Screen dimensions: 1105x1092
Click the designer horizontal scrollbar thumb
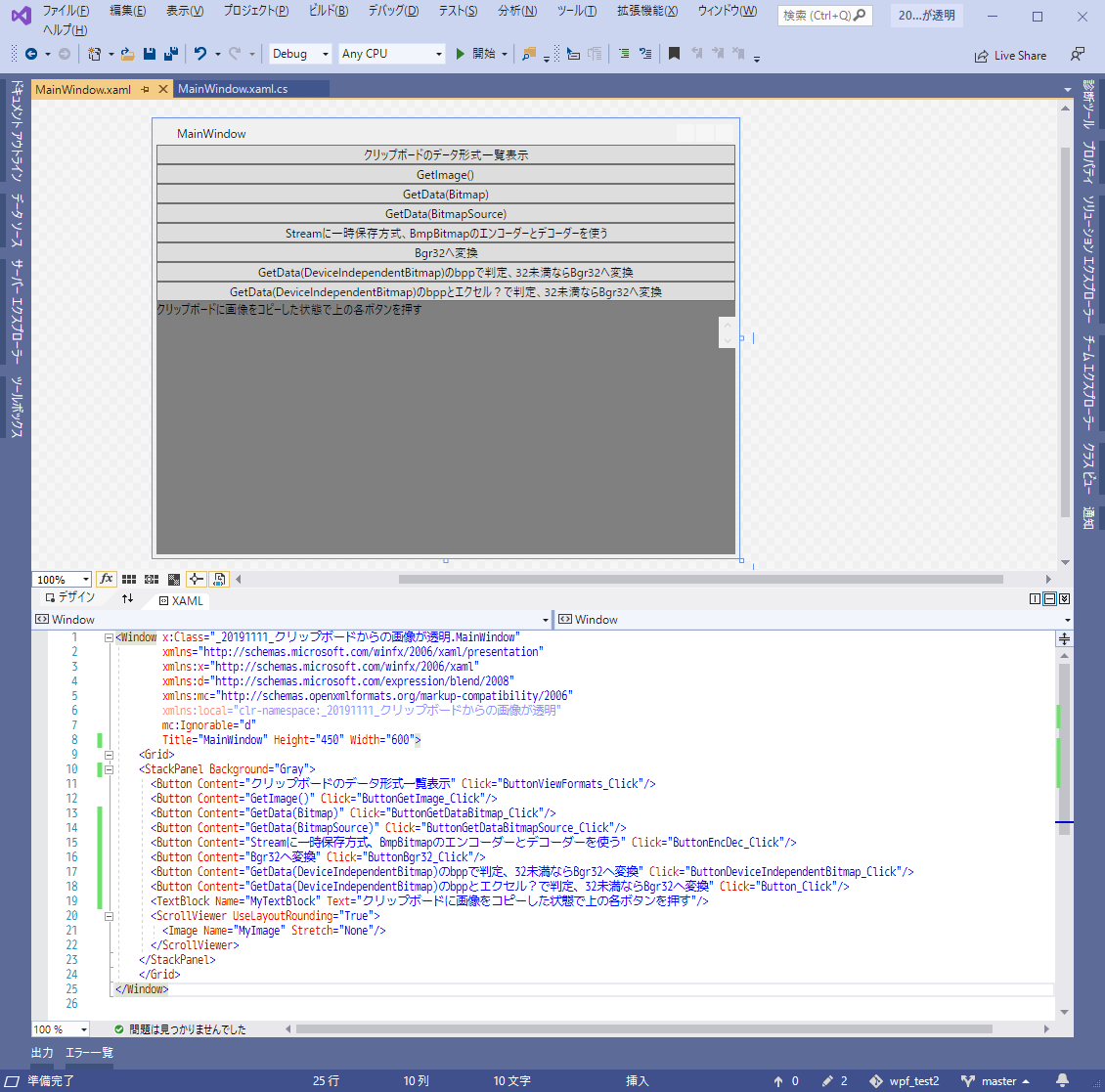[700, 579]
